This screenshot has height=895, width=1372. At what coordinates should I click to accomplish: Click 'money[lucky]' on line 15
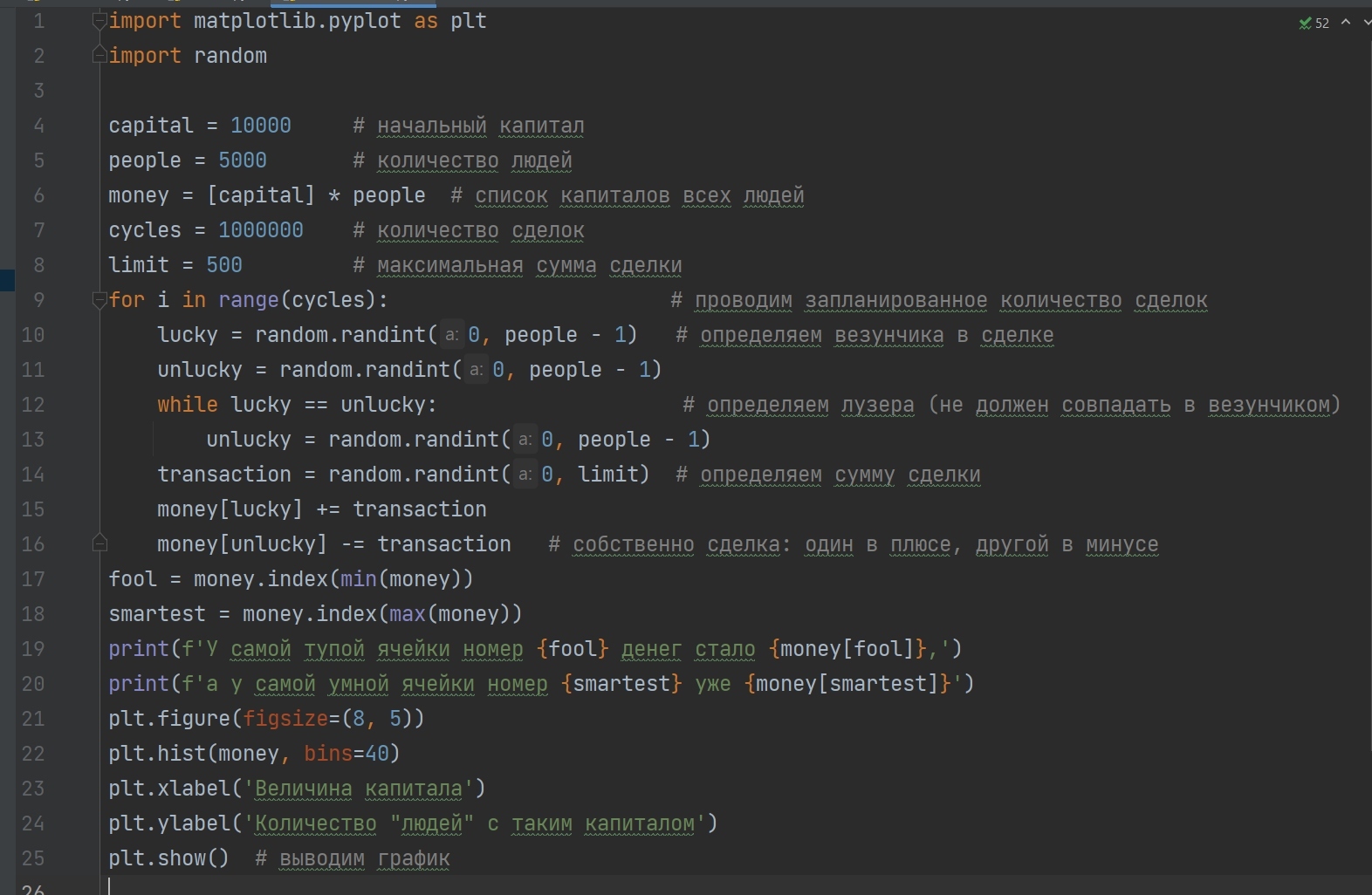pos(230,509)
